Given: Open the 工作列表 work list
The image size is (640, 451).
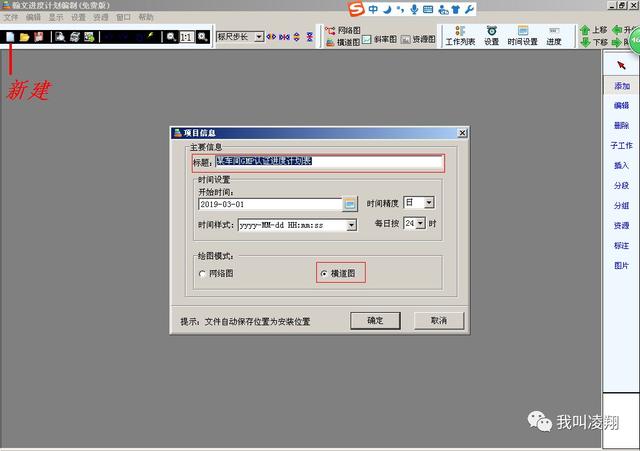Looking at the screenshot, I should coord(460,36).
